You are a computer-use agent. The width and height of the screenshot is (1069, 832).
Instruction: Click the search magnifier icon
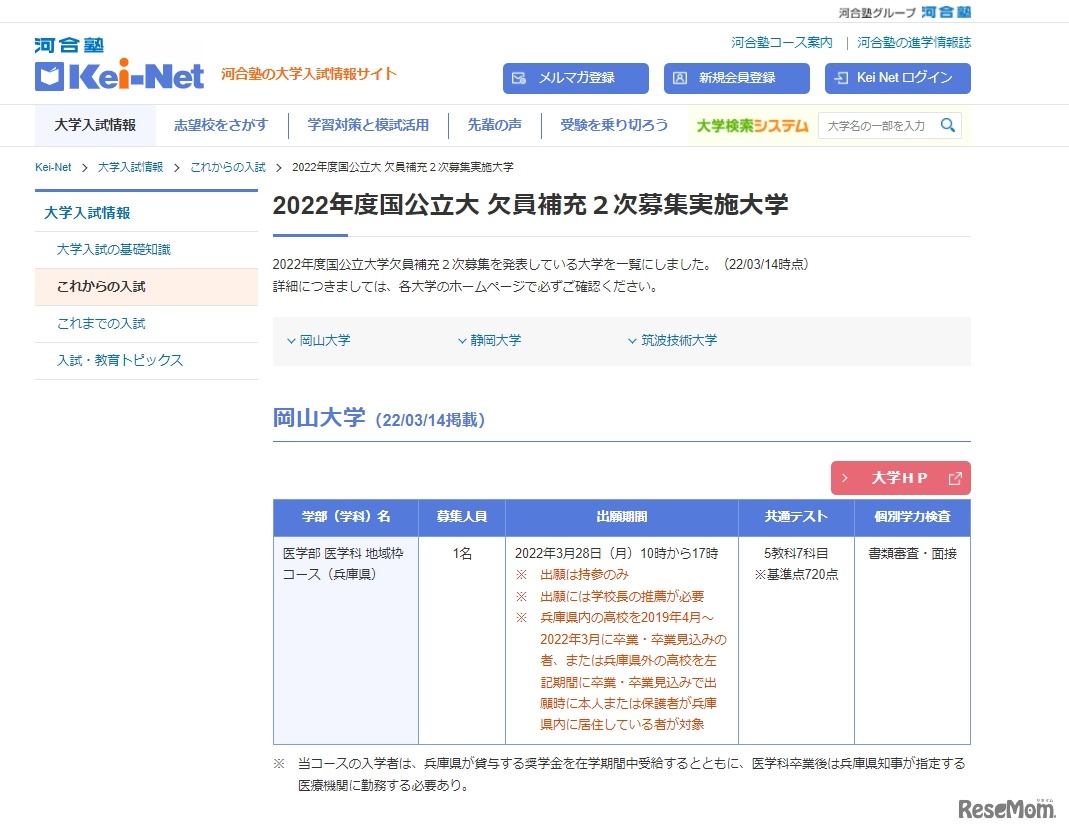click(x=947, y=126)
